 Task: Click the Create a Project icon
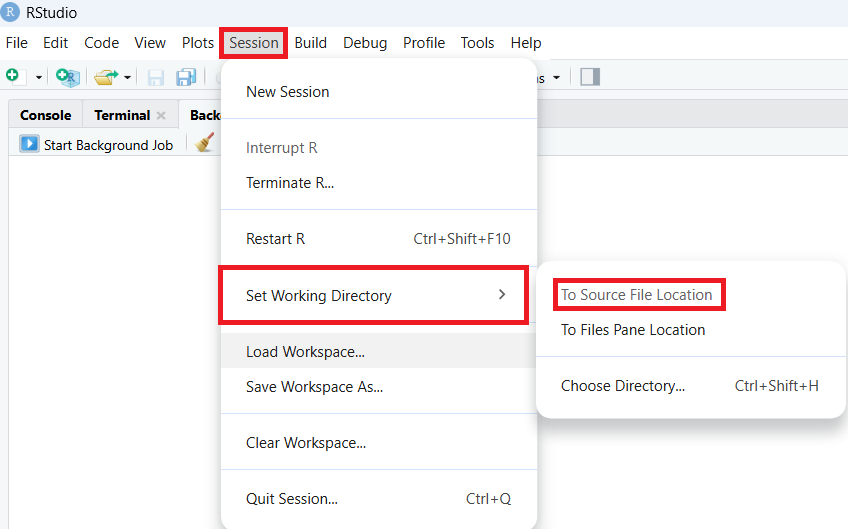tap(68, 77)
